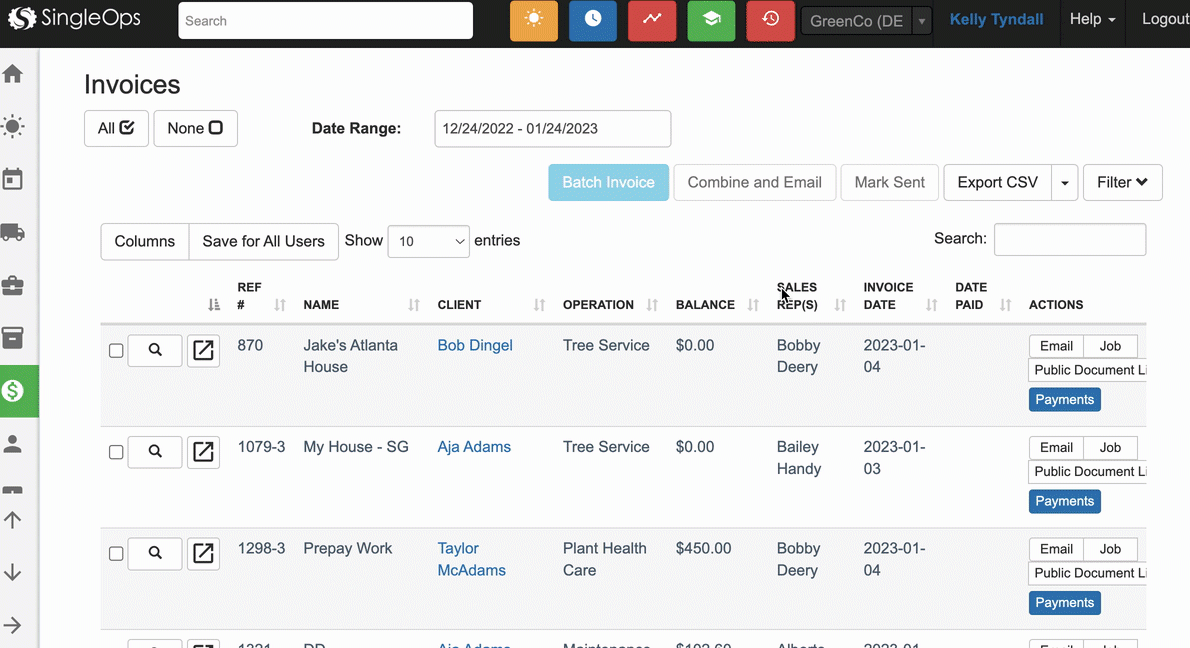
Task: Select the My House - SG checkbox
Action: point(116,452)
